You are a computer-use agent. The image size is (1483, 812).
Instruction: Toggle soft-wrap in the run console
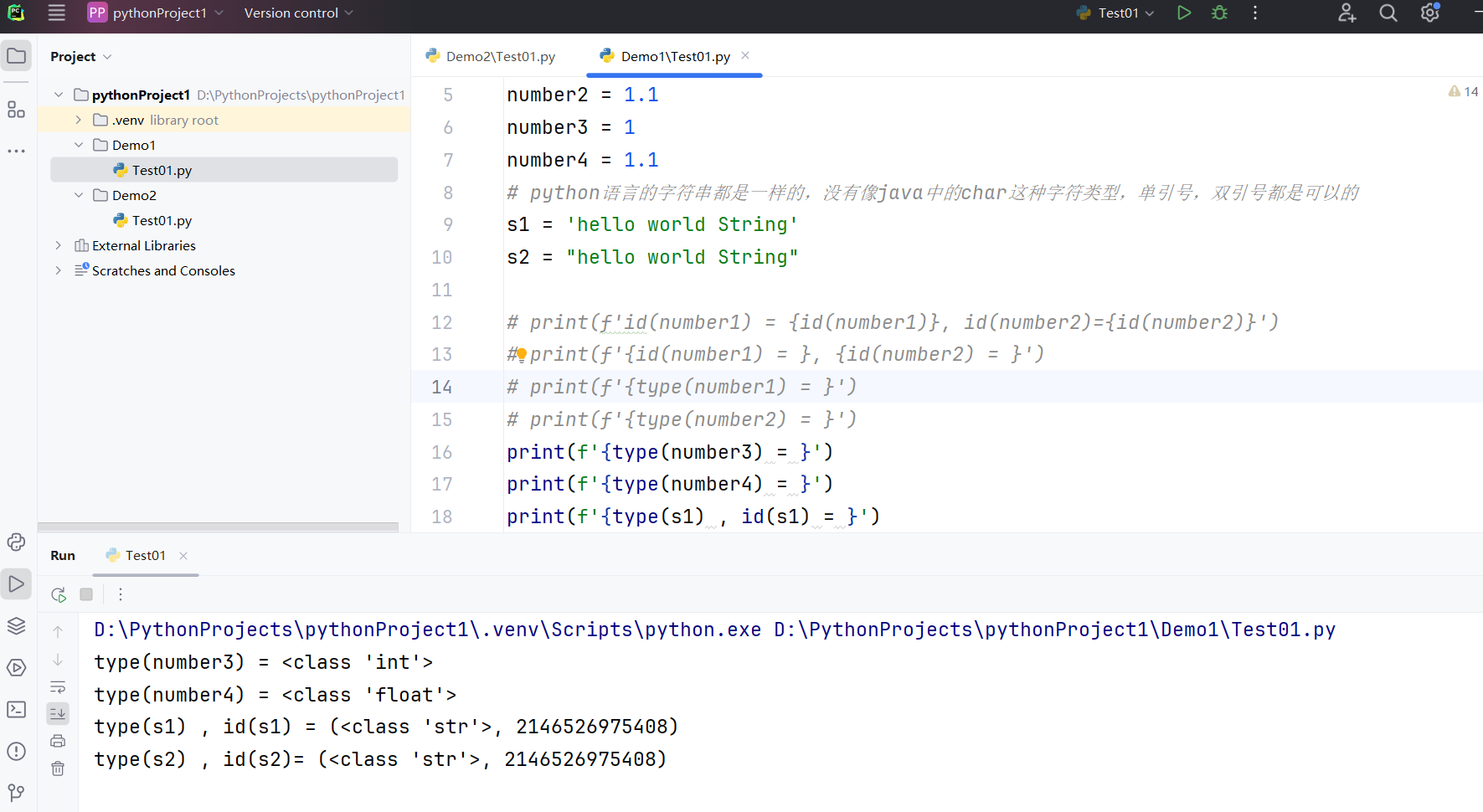coord(58,686)
